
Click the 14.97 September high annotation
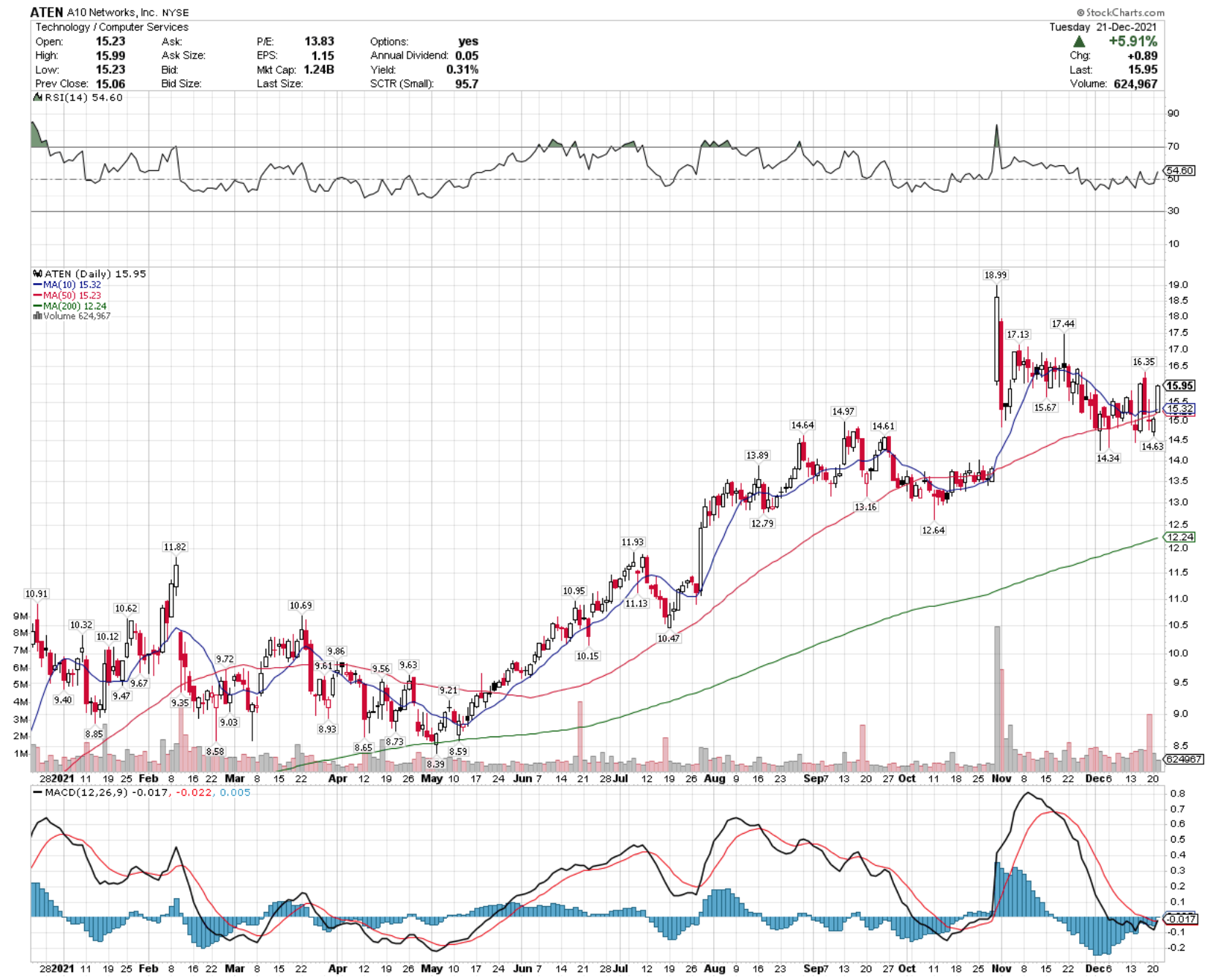click(843, 411)
